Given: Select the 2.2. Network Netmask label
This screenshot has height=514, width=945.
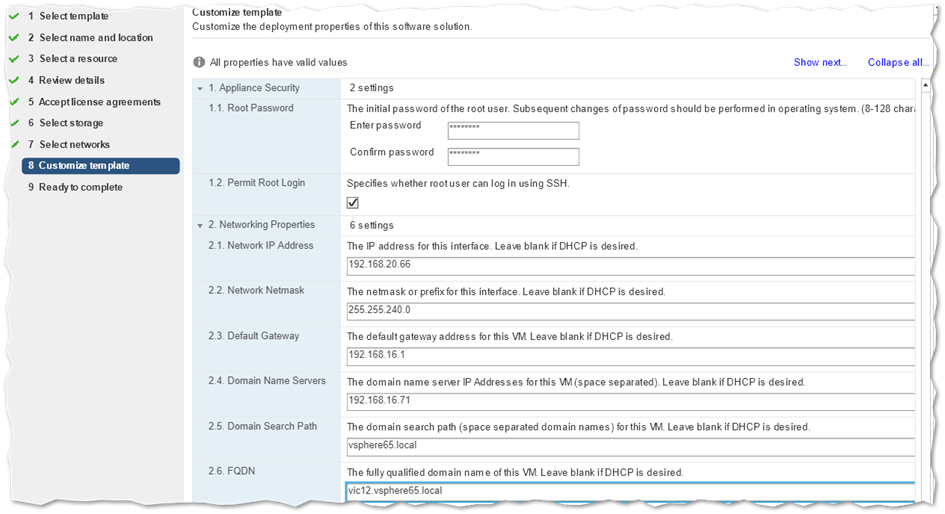Looking at the screenshot, I should click(x=256, y=290).
